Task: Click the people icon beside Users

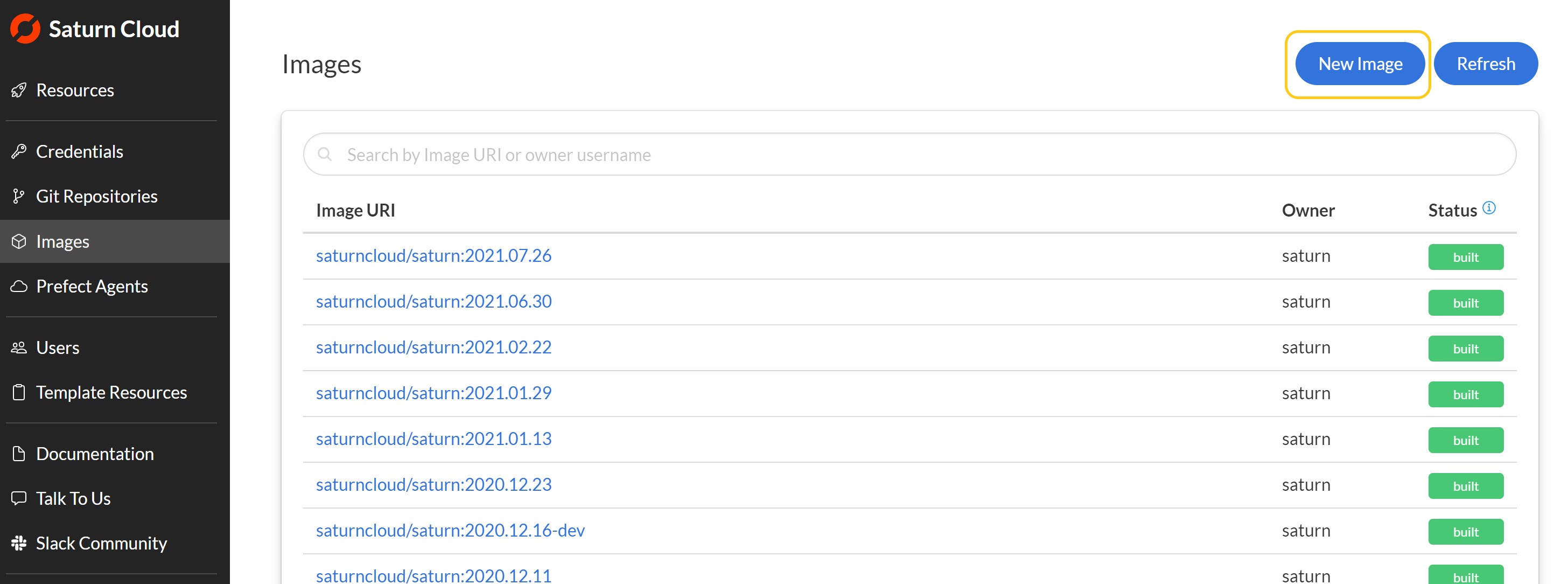Action: click(19, 347)
